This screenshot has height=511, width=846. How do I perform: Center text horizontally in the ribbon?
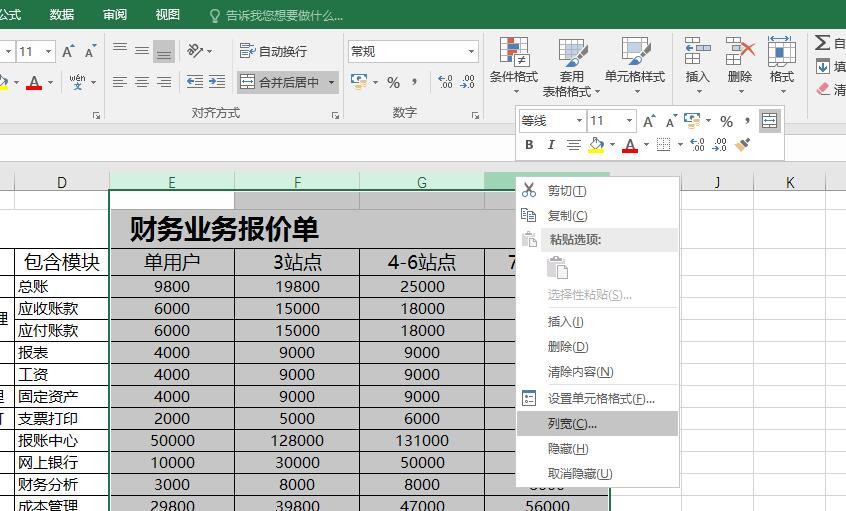tap(142, 82)
